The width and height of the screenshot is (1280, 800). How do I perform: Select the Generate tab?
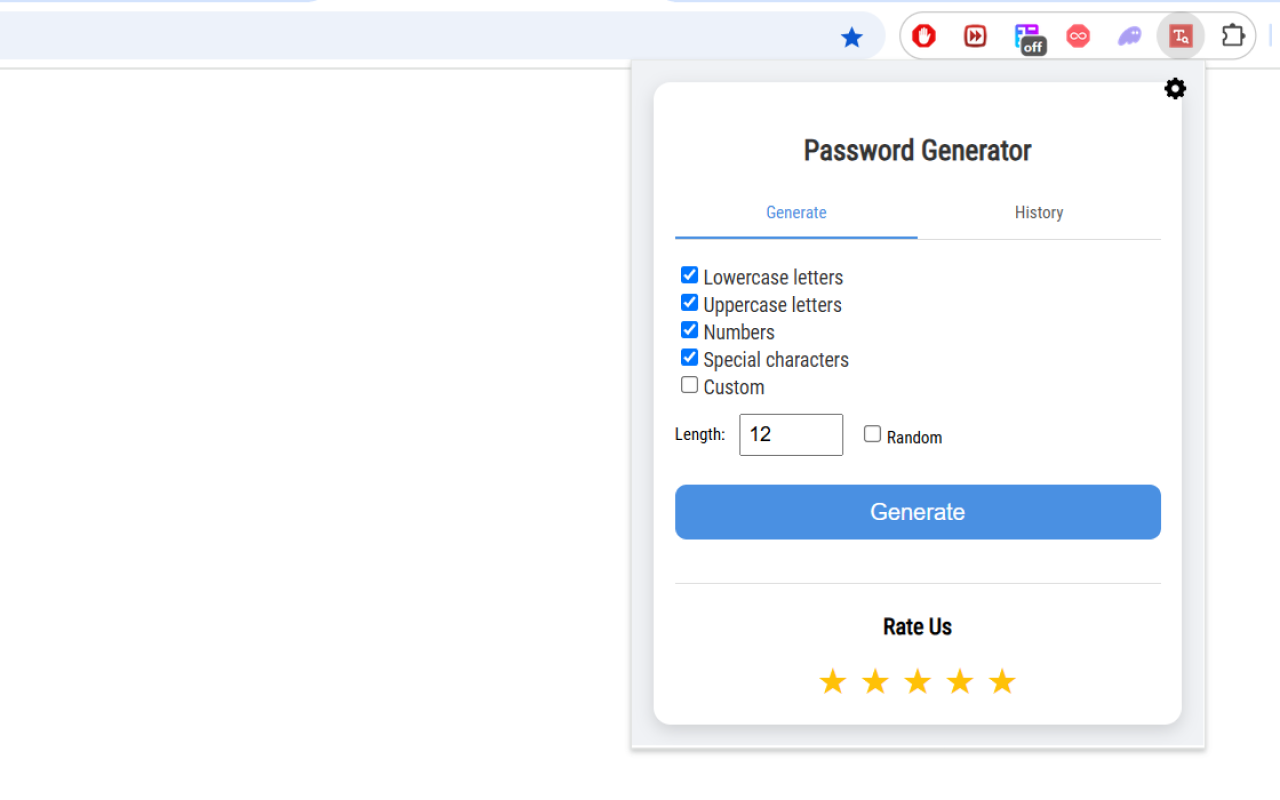(796, 212)
